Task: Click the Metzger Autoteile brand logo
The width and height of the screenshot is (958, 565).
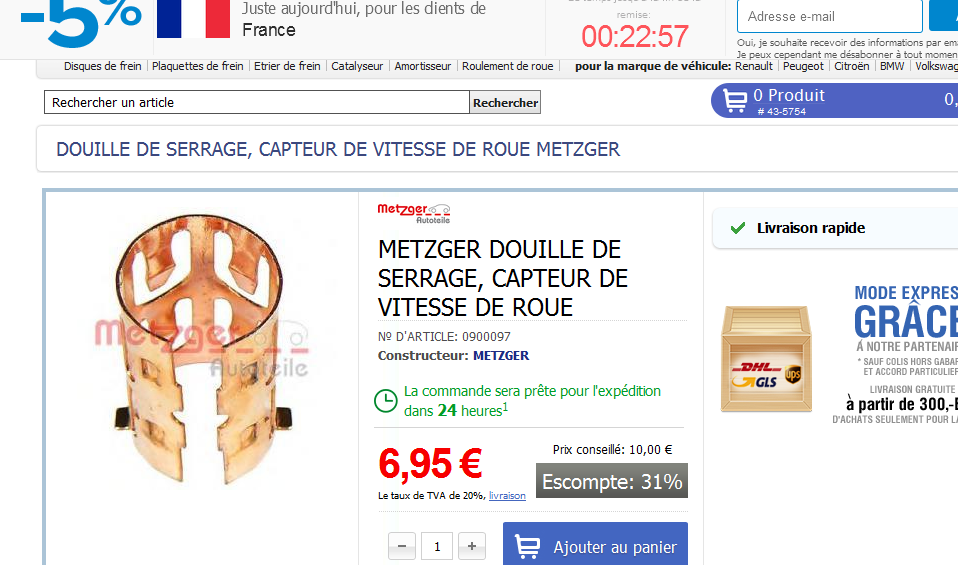Action: coord(414,213)
